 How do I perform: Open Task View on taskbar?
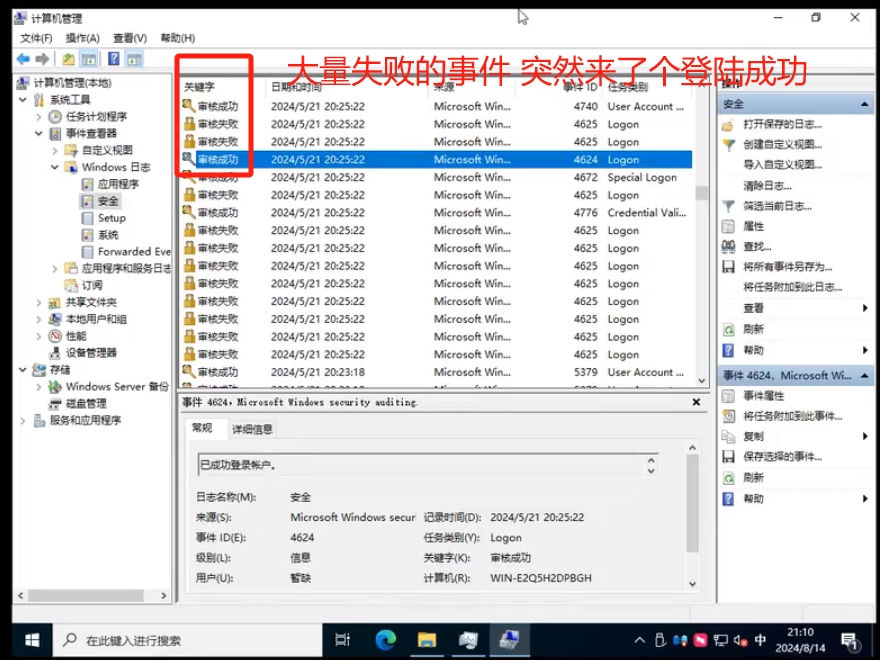pos(342,640)
